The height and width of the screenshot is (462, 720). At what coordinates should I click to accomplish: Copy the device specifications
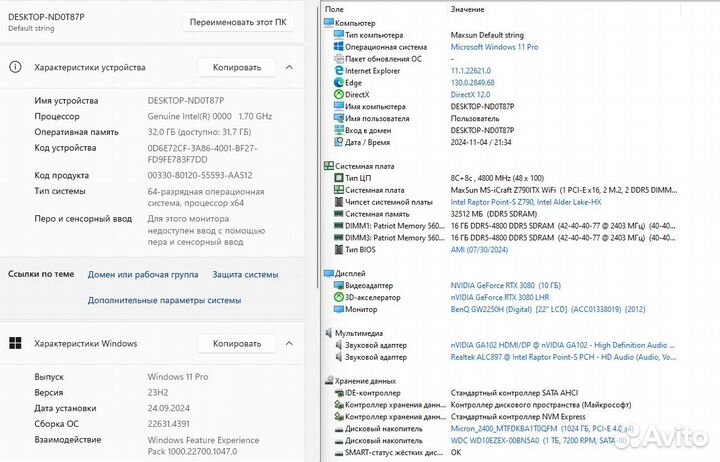[x=237, y=68]
